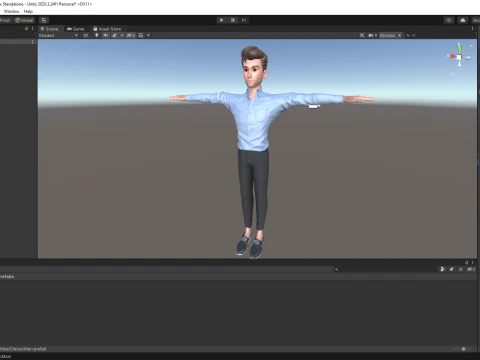
Task: Click the ClassicMan.prefab path in the footer
Action: click(x=23, y=349)
